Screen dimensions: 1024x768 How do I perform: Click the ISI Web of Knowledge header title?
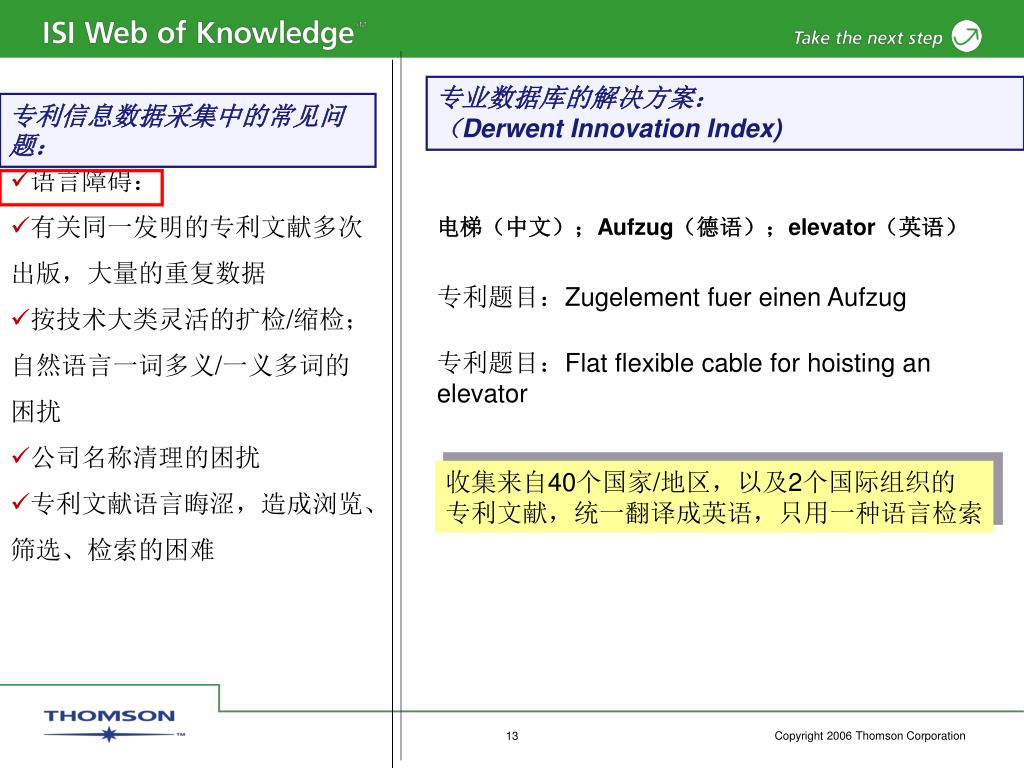tap(198, 33)
